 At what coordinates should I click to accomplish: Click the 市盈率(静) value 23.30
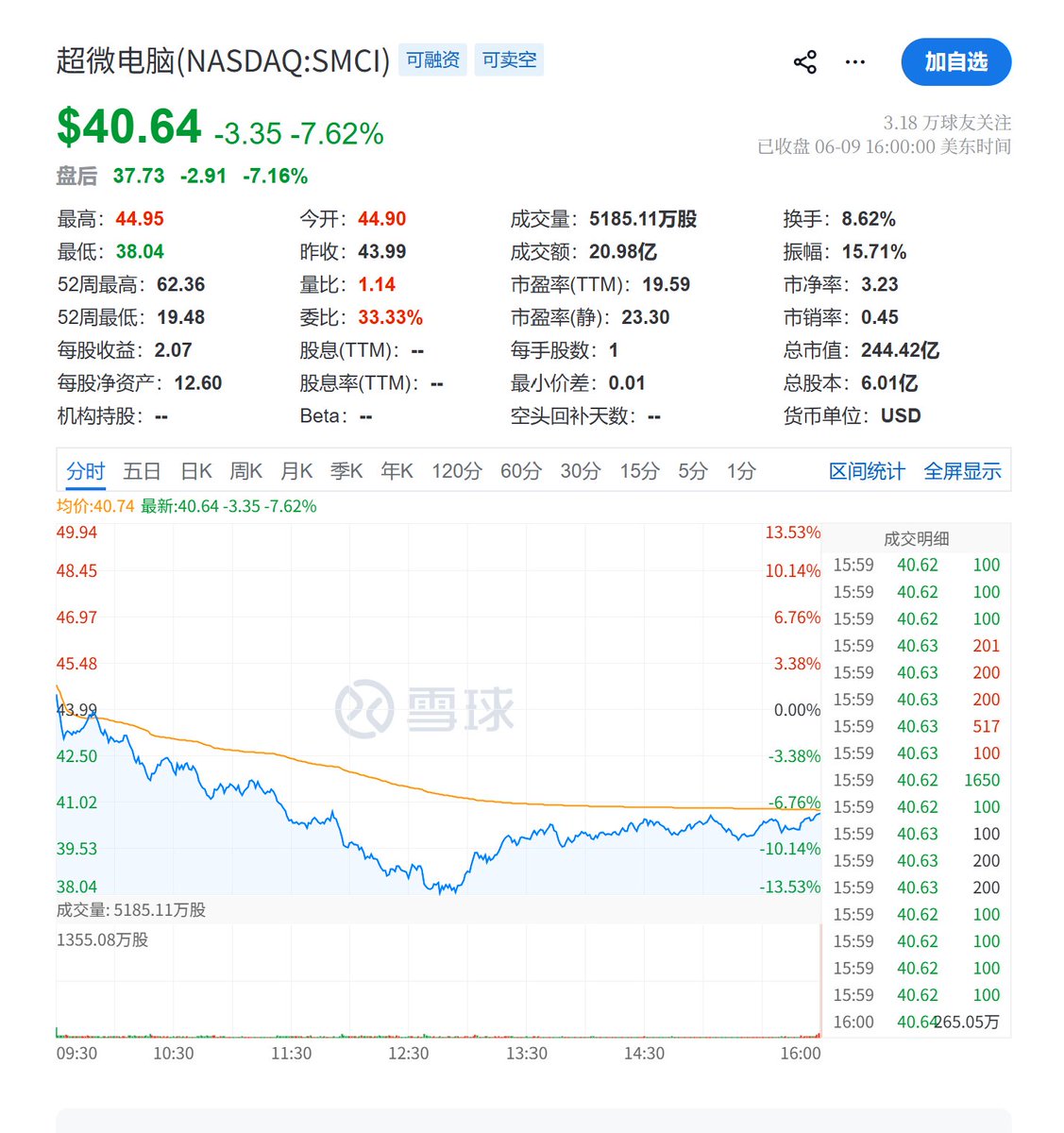click(646, 317)
